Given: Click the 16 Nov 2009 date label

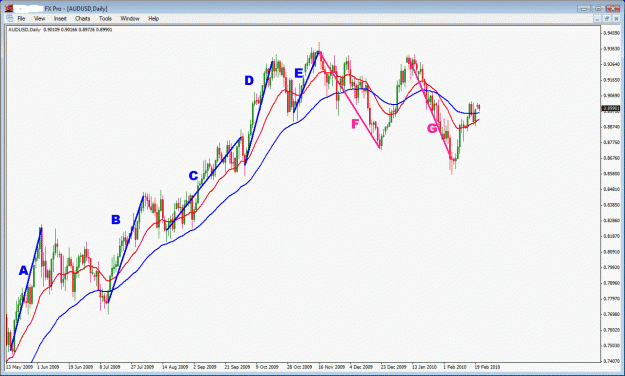Looking at the screenshot, I should click(332, 367).
